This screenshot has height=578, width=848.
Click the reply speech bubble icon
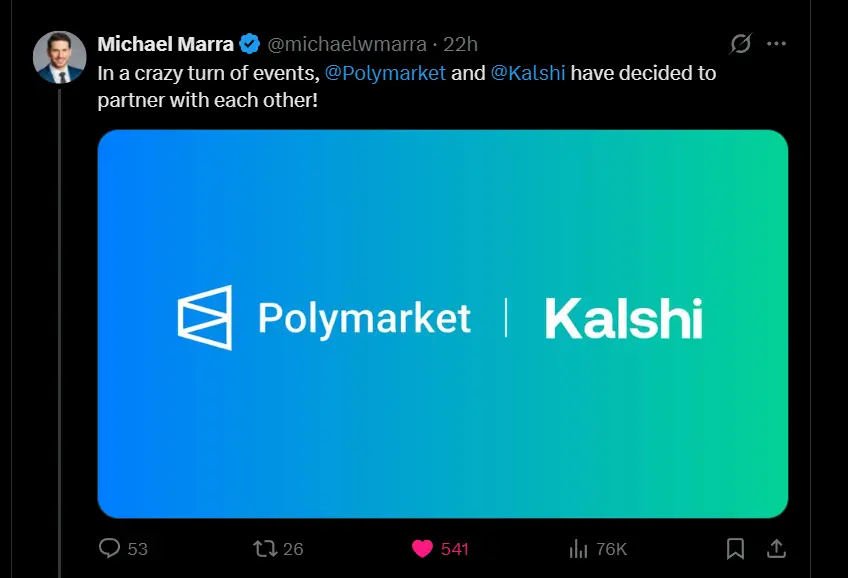coord(110,548)
